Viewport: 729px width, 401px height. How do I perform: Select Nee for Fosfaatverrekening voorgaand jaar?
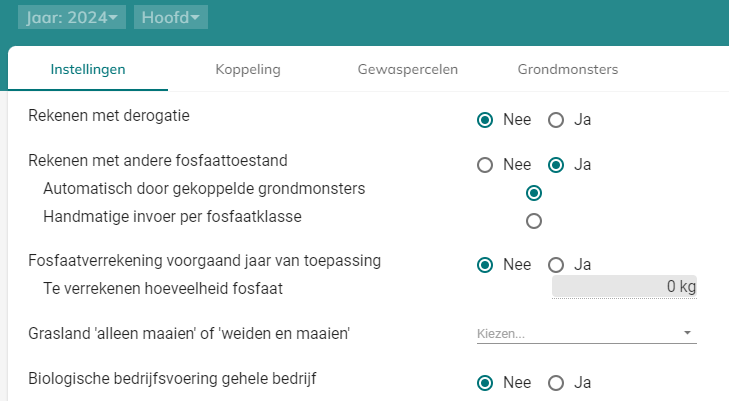coord(486,265)
